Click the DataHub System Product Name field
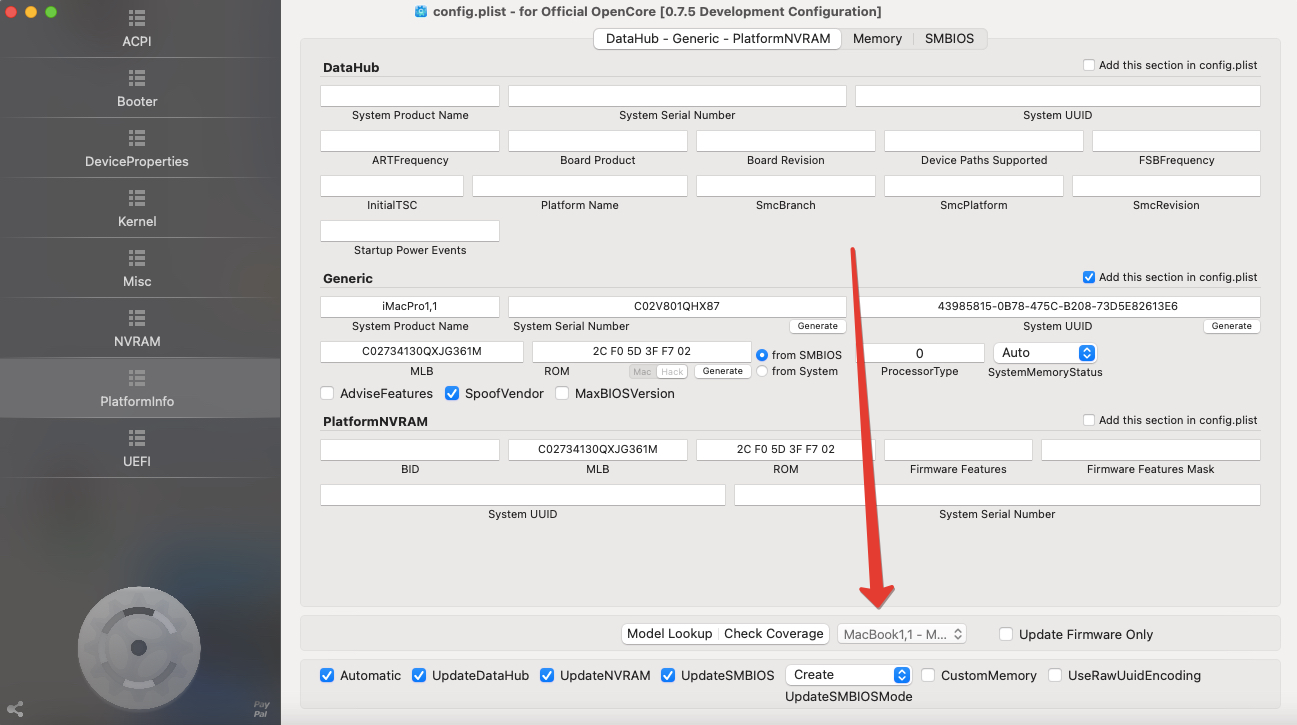Image resolution: width=1297 pixels, height=725 pixels. click(x=410, y=96)
